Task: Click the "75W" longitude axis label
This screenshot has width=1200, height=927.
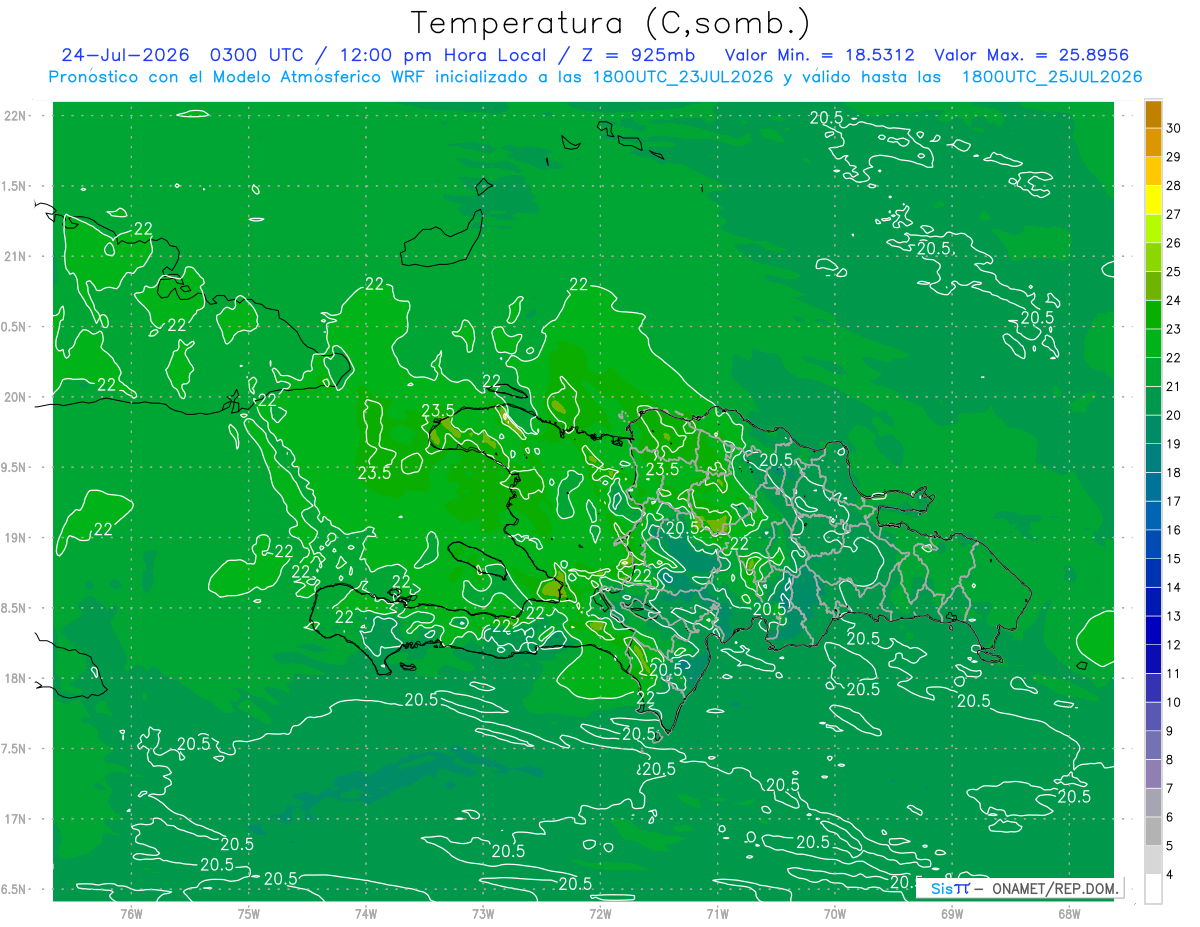Action: pos(249,913)
